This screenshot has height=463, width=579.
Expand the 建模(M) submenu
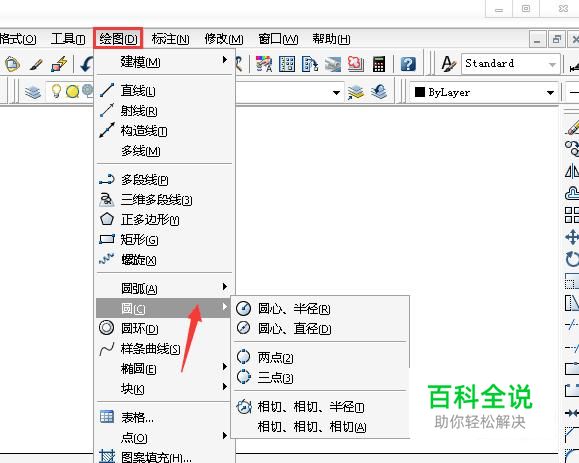(165, 62)
